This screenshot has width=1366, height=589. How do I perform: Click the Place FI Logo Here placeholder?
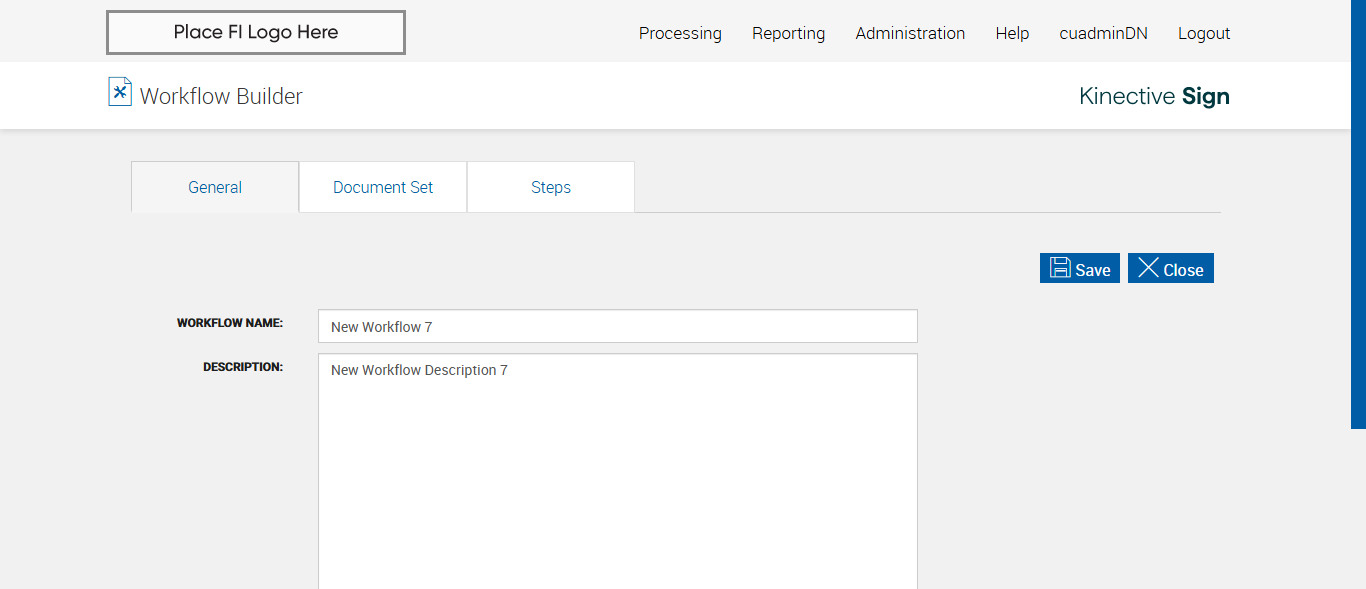(256, 32)
